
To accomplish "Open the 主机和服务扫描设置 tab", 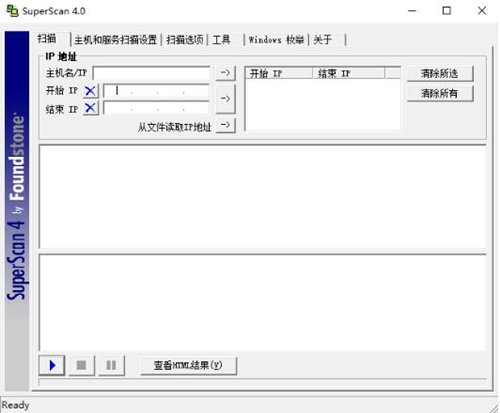I will click(x=116, y=40).
